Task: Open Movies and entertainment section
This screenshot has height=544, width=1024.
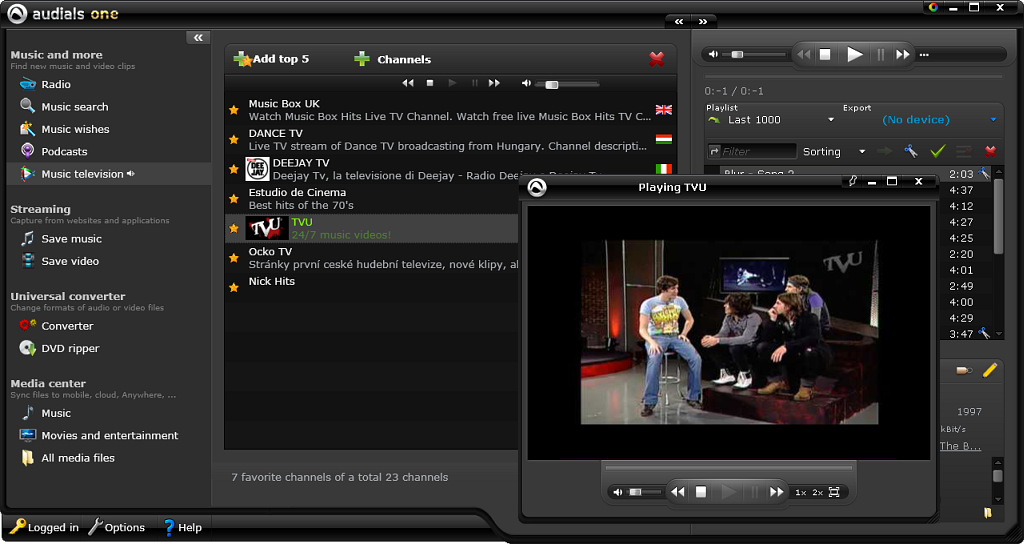Action: click(99, 435)
